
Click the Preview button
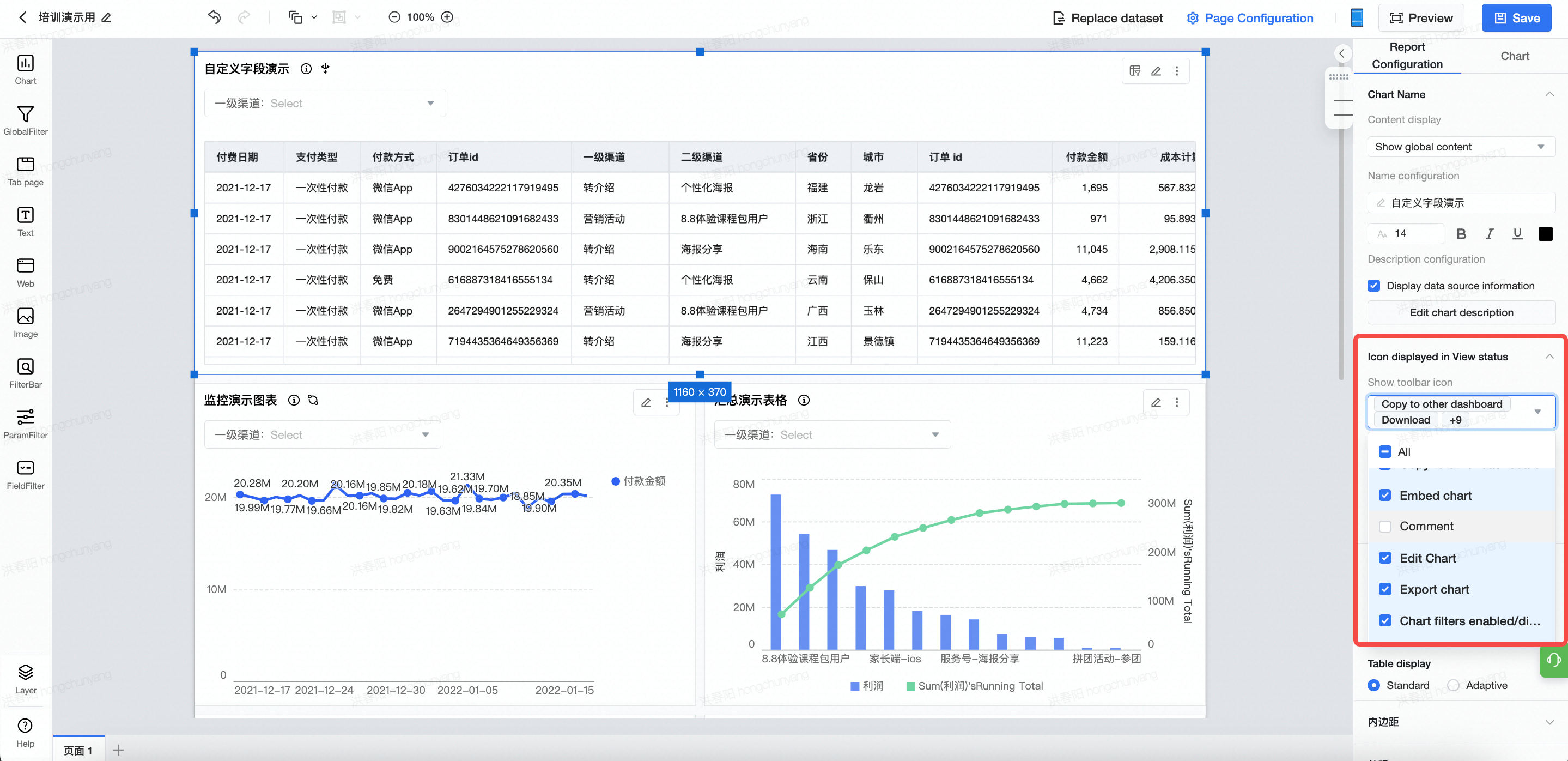point(1421,17)
